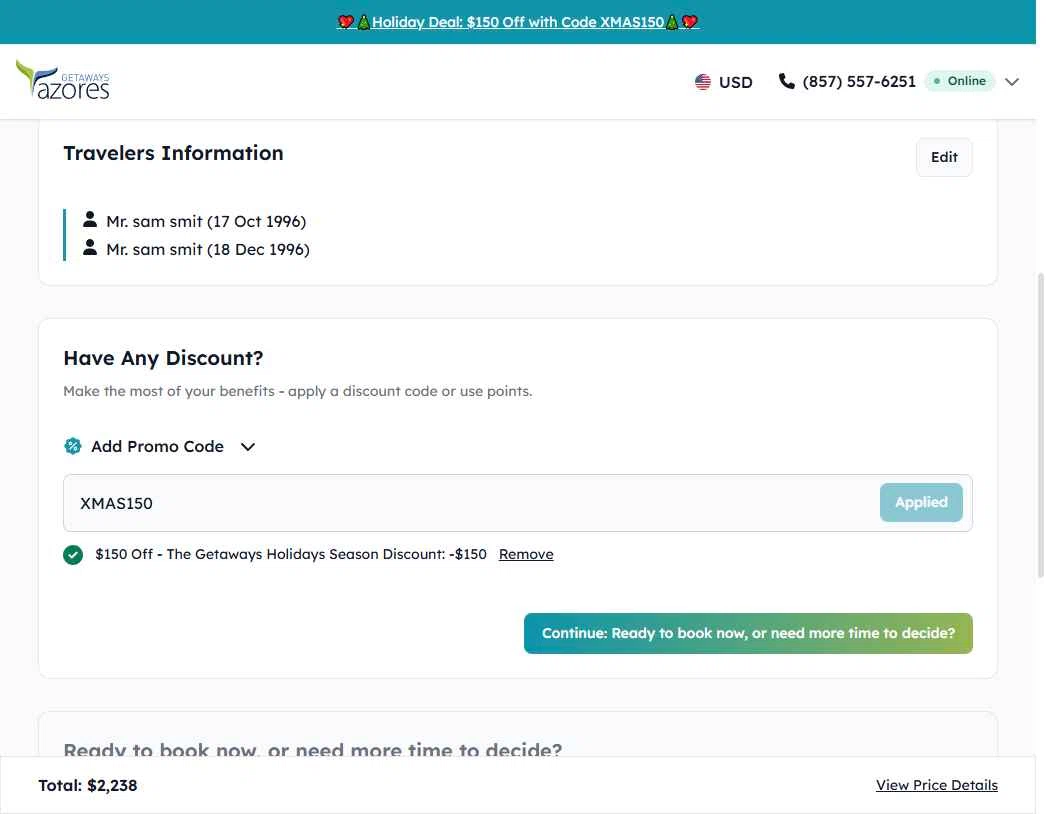
Task: Click the green checkmark discount icon
Action: coord(73,554)
